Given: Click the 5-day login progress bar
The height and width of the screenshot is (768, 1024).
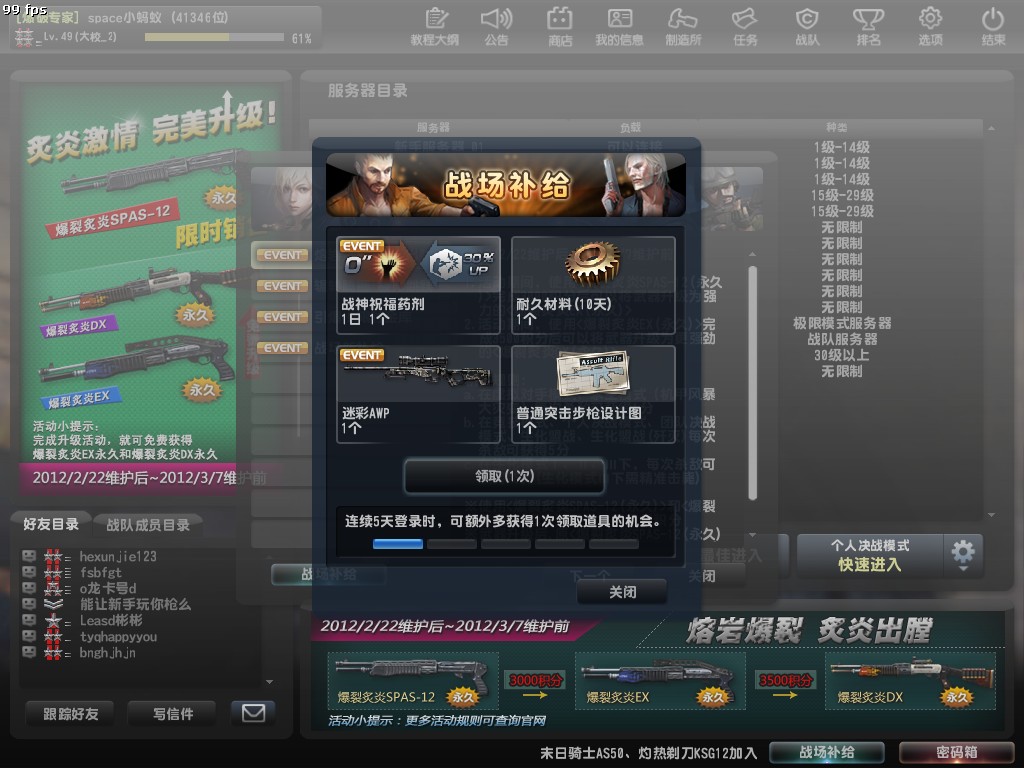Looking at the screenshot, I should click(x=505, y=543).
